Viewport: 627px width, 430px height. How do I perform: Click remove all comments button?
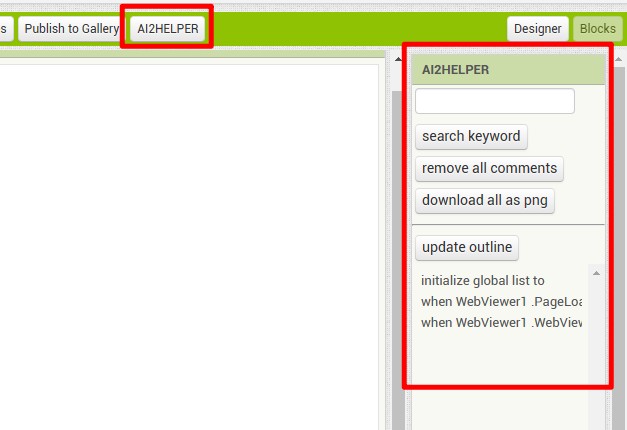[489, 168]
